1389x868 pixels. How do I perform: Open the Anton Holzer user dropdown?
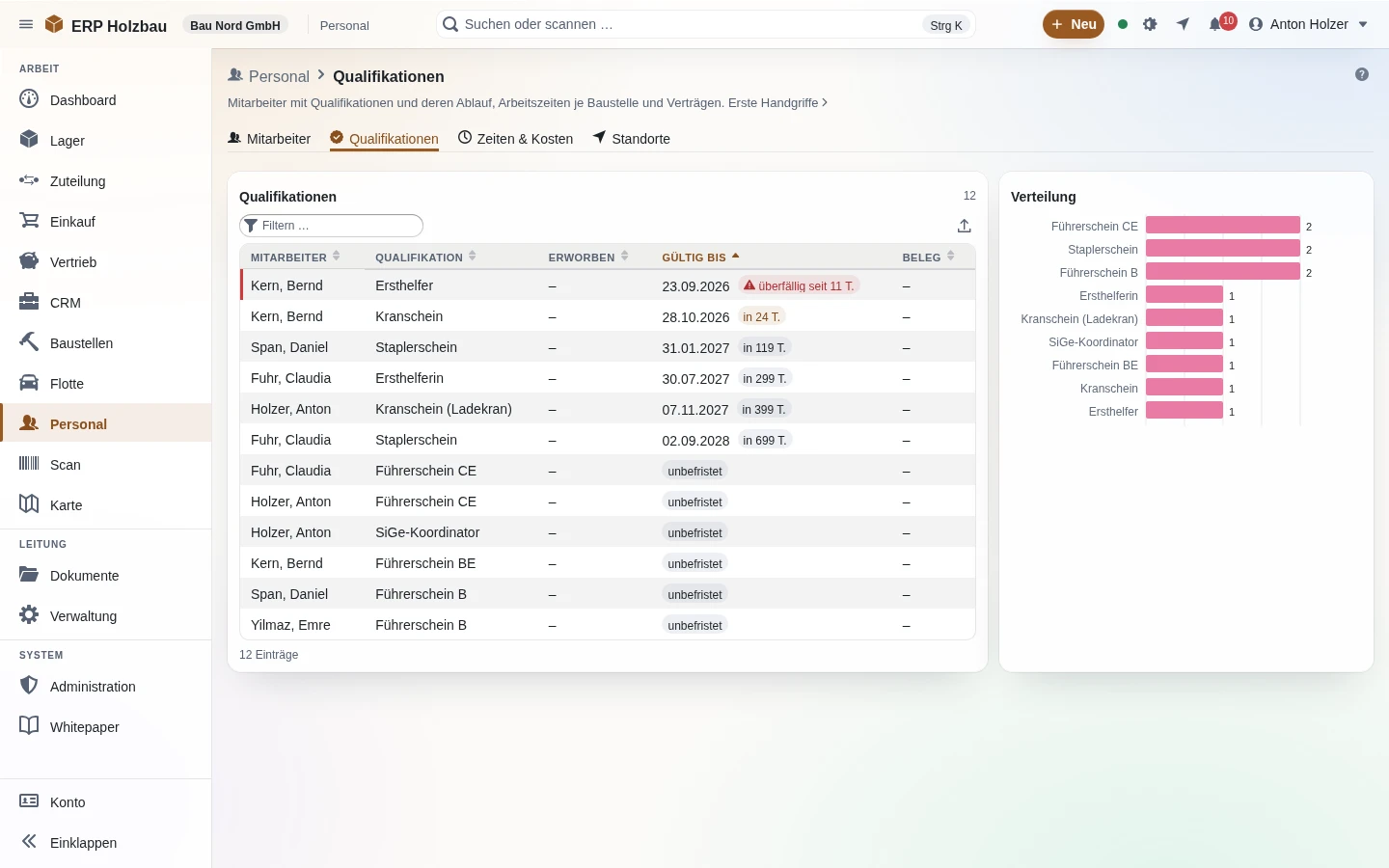(1309, 24)
